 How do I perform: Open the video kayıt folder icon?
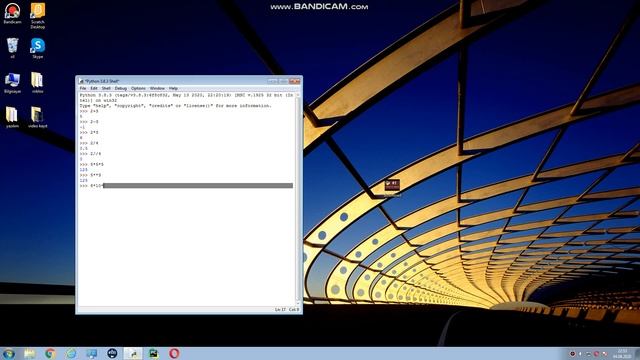38,118
